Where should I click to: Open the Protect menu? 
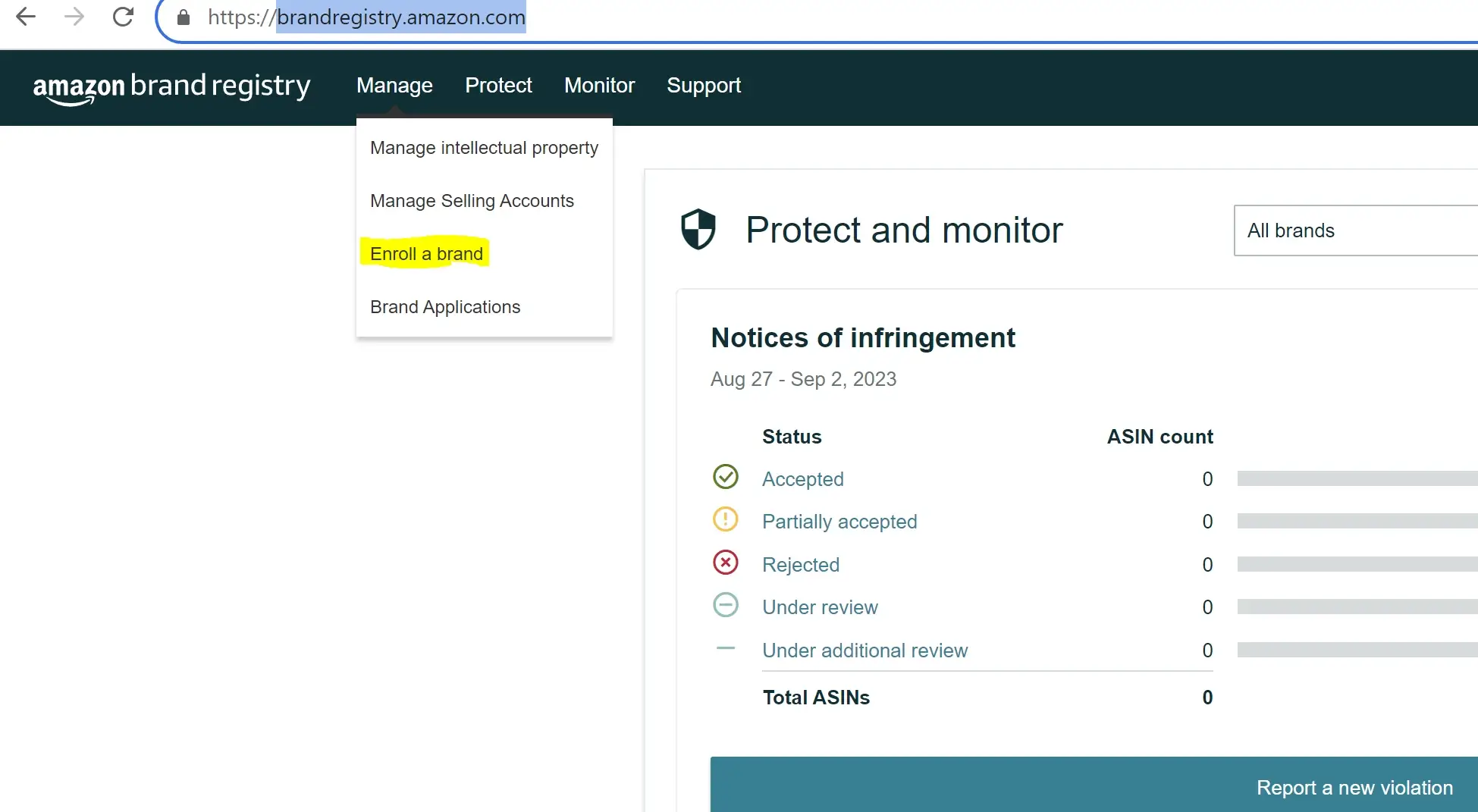click(498, 86)
